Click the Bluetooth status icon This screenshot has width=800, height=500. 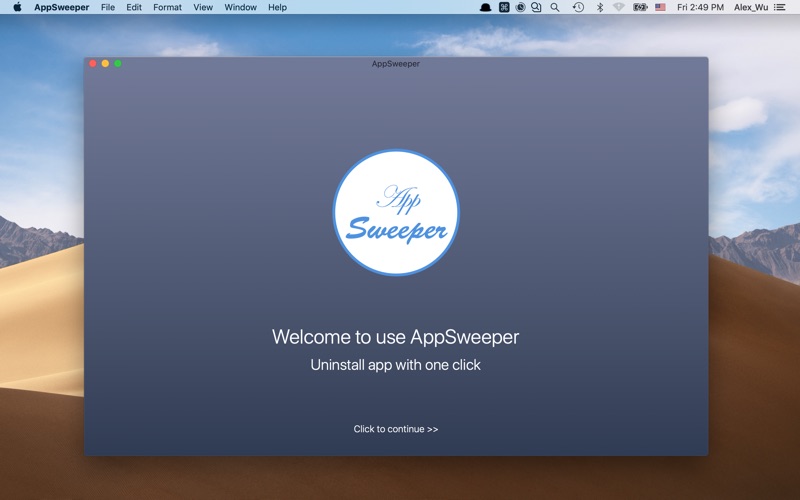600,7
